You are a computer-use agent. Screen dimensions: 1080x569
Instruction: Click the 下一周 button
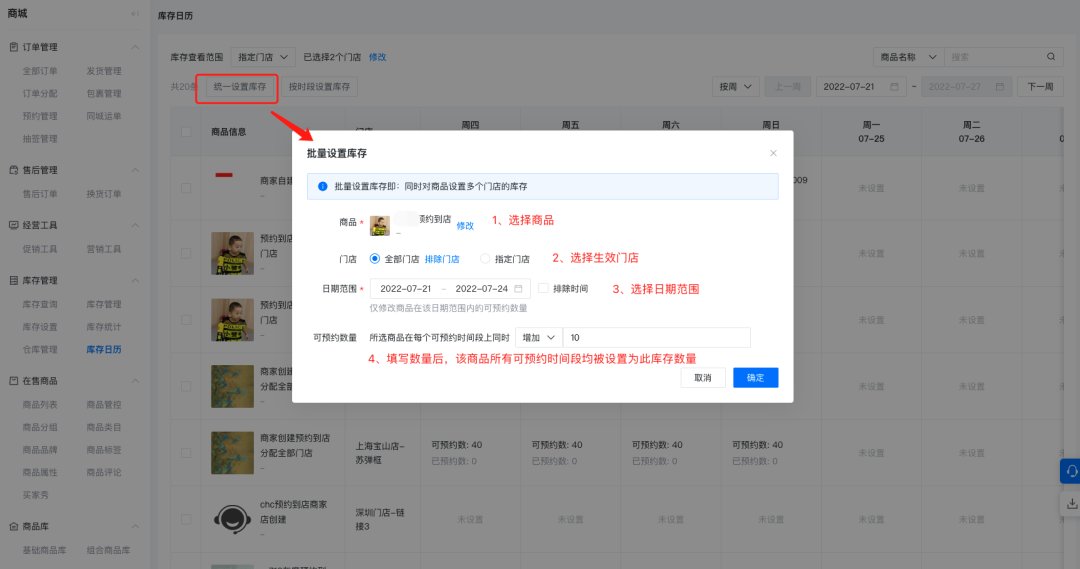(1041, 87)
